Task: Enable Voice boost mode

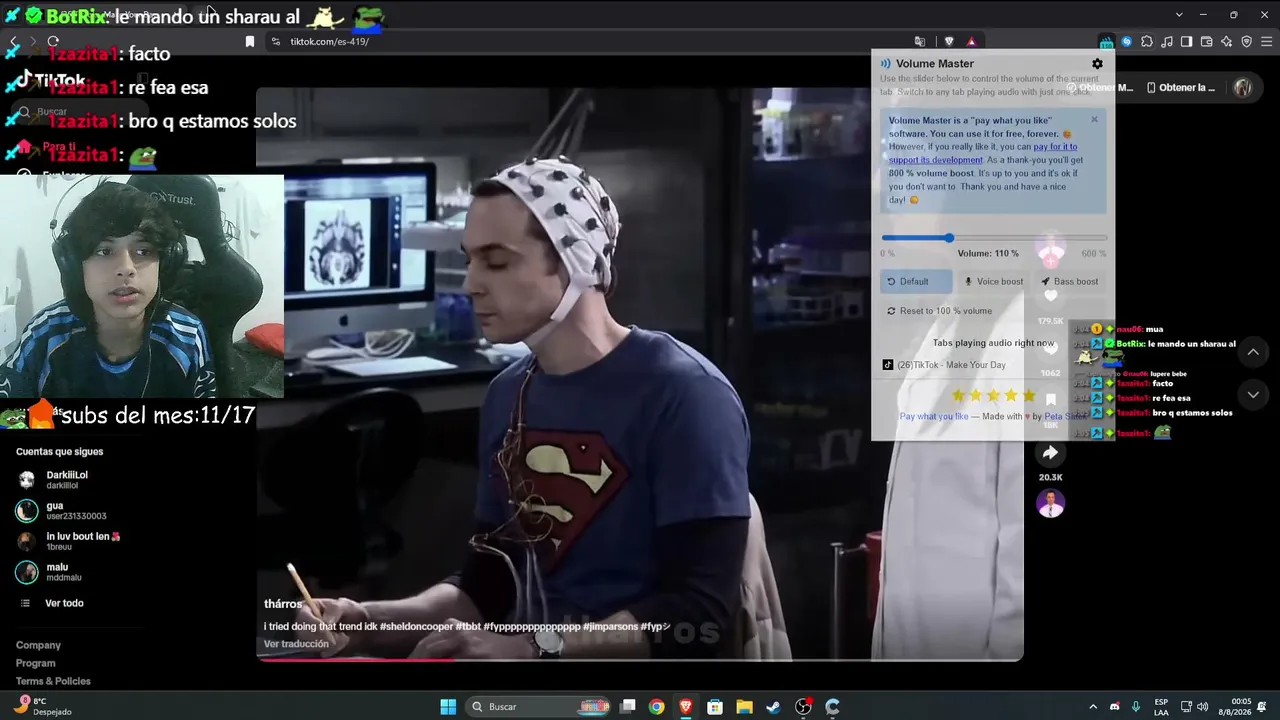Action: (993, 281)
